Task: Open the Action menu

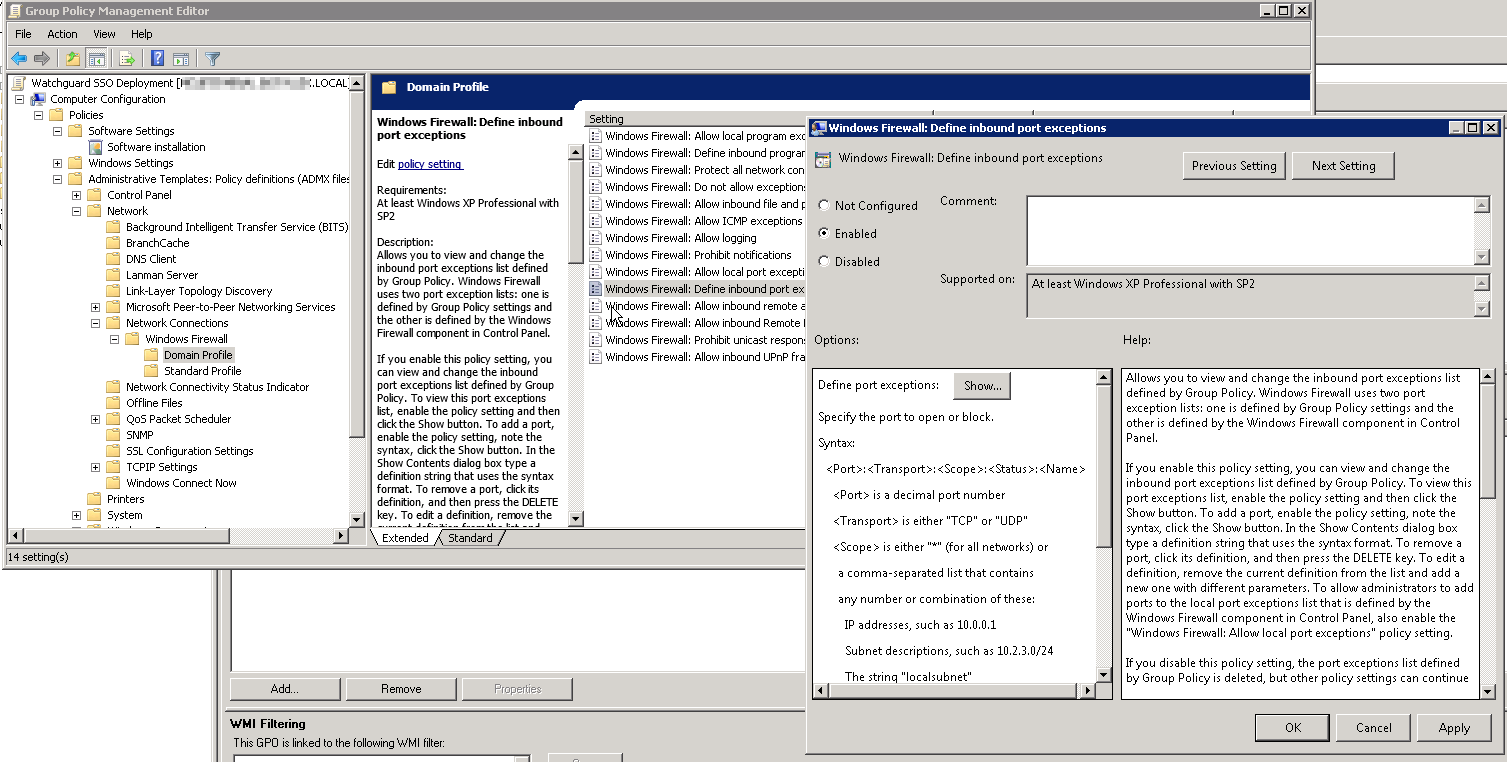Action: pos(62,34)
